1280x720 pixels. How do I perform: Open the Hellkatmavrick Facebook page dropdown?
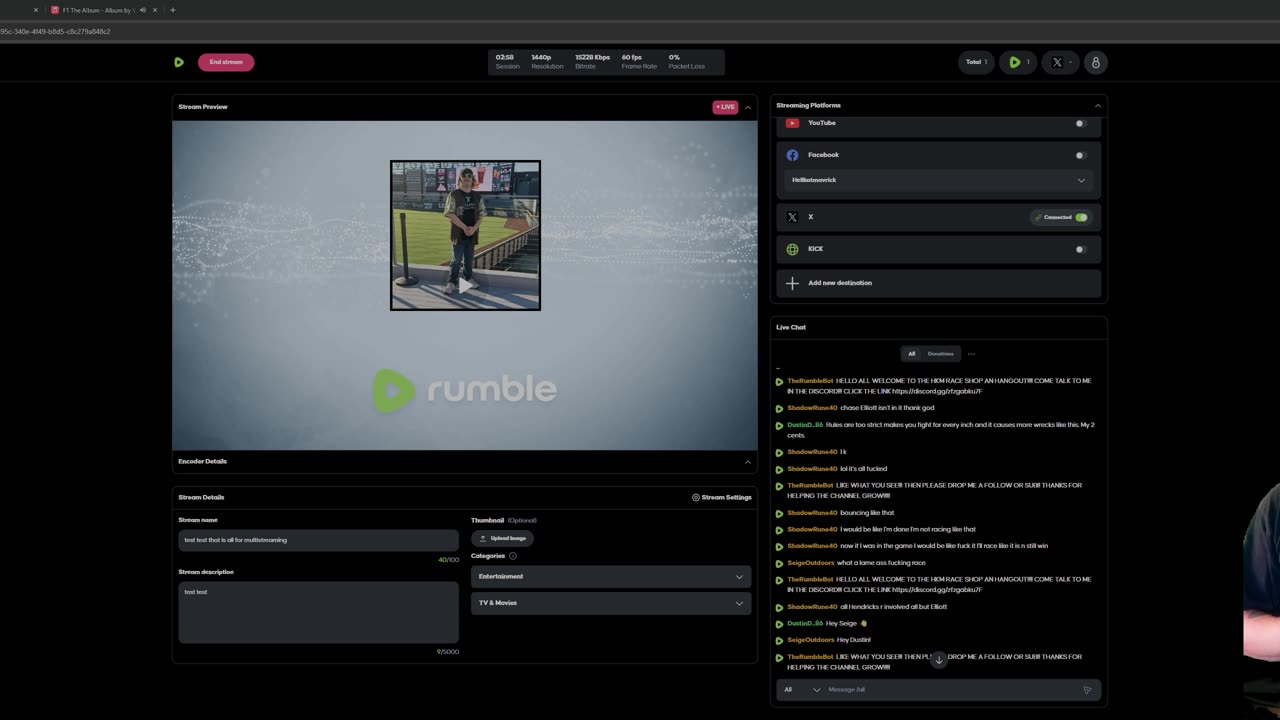coord(939,180)
